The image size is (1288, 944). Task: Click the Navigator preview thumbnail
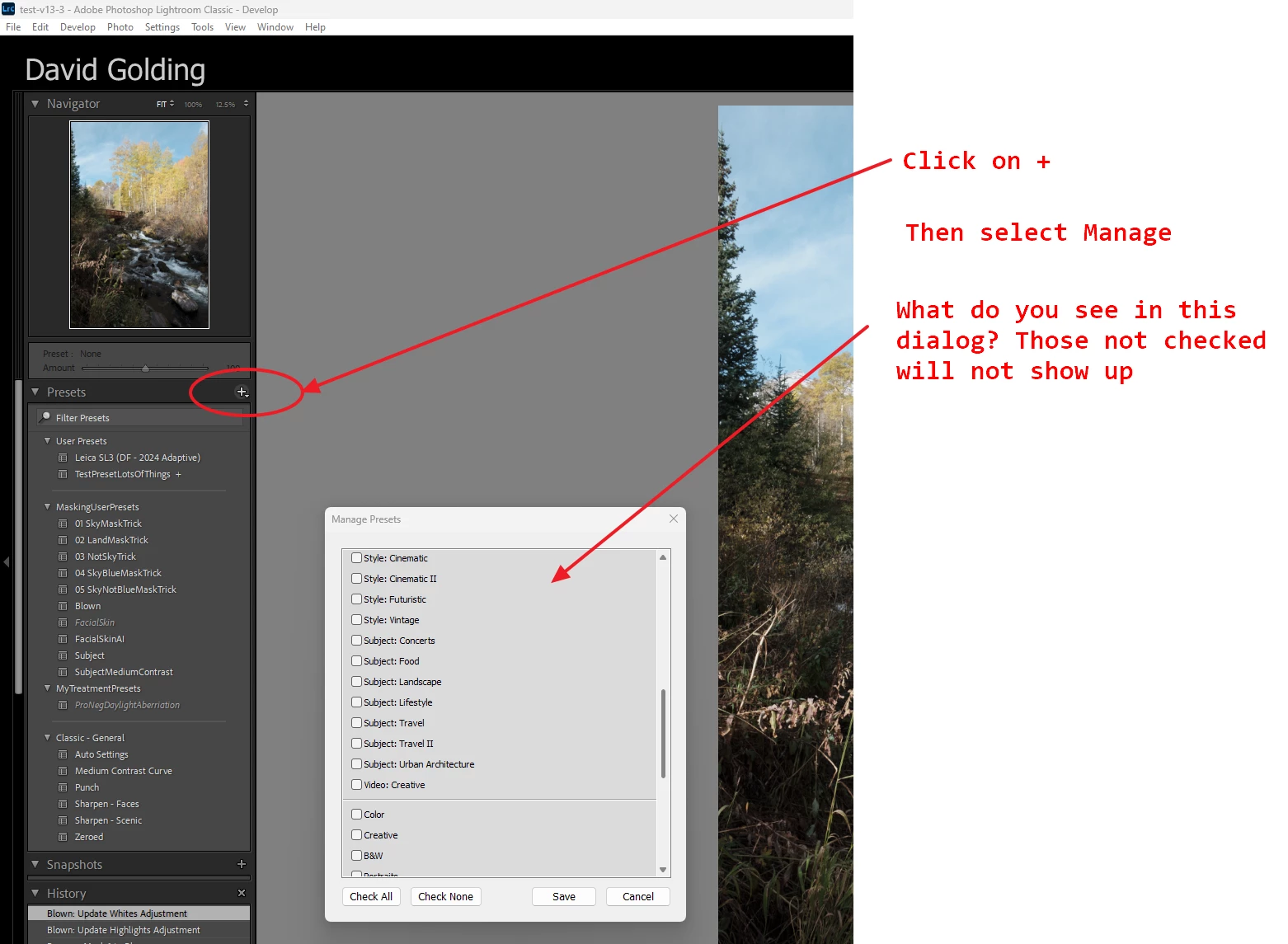(139, 224)
